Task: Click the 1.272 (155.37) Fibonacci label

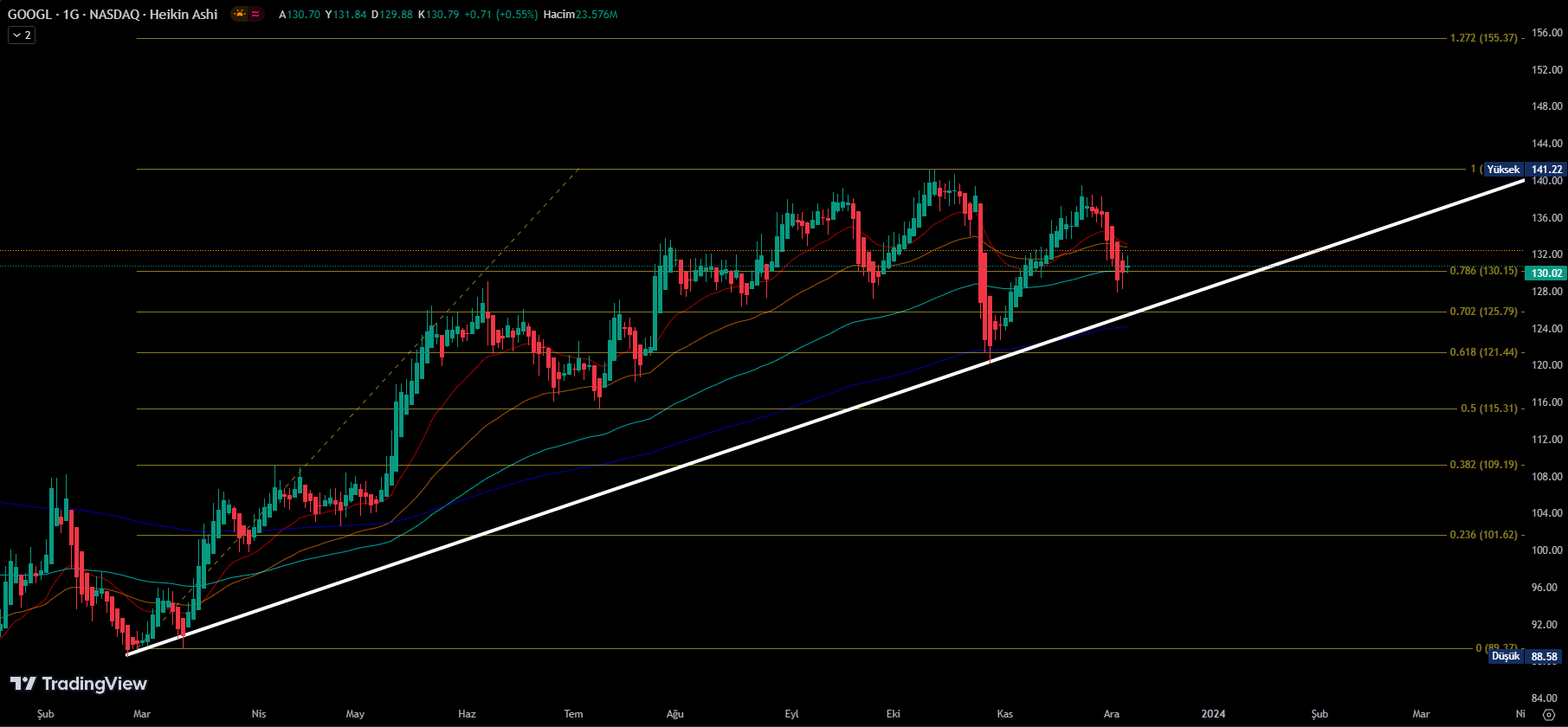Action: [1484, 38]
